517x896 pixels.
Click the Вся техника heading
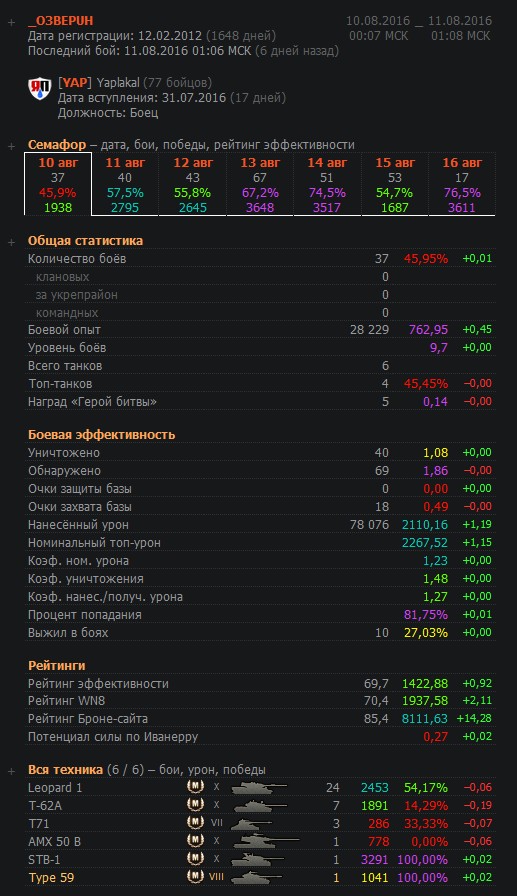[x=66, y=770]
